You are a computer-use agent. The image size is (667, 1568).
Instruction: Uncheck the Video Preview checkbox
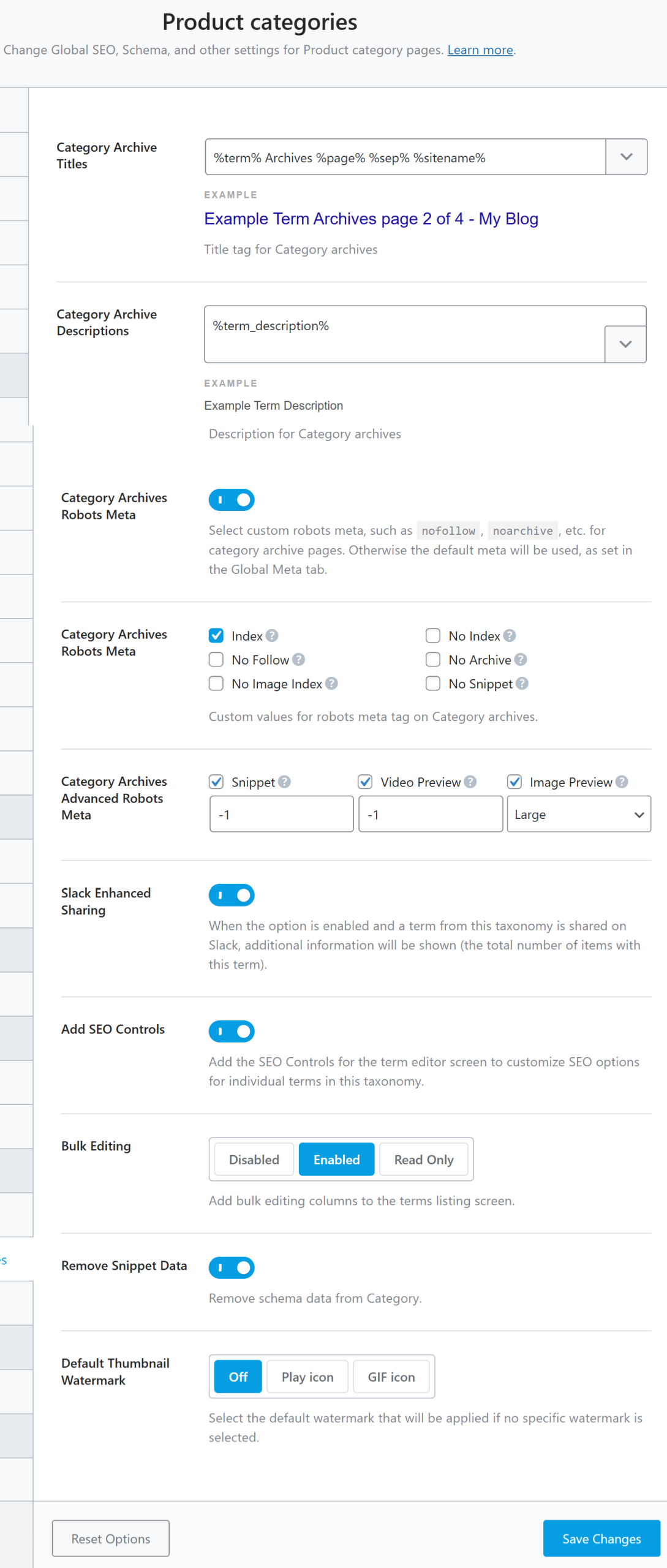[366, 782]
